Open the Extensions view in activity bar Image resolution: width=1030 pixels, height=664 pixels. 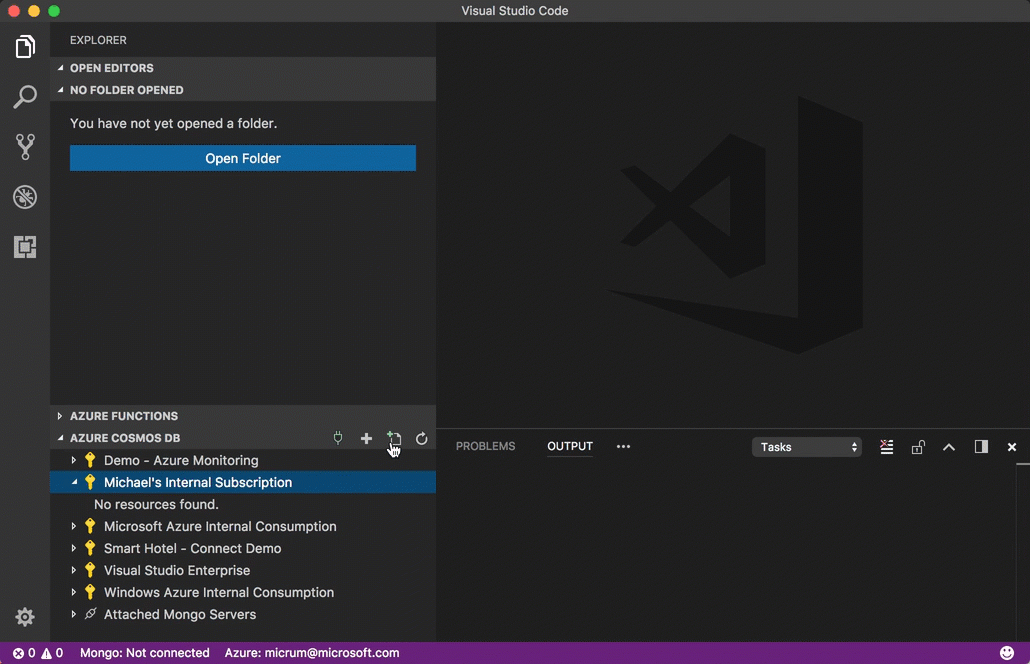click(x=25, y=247)
